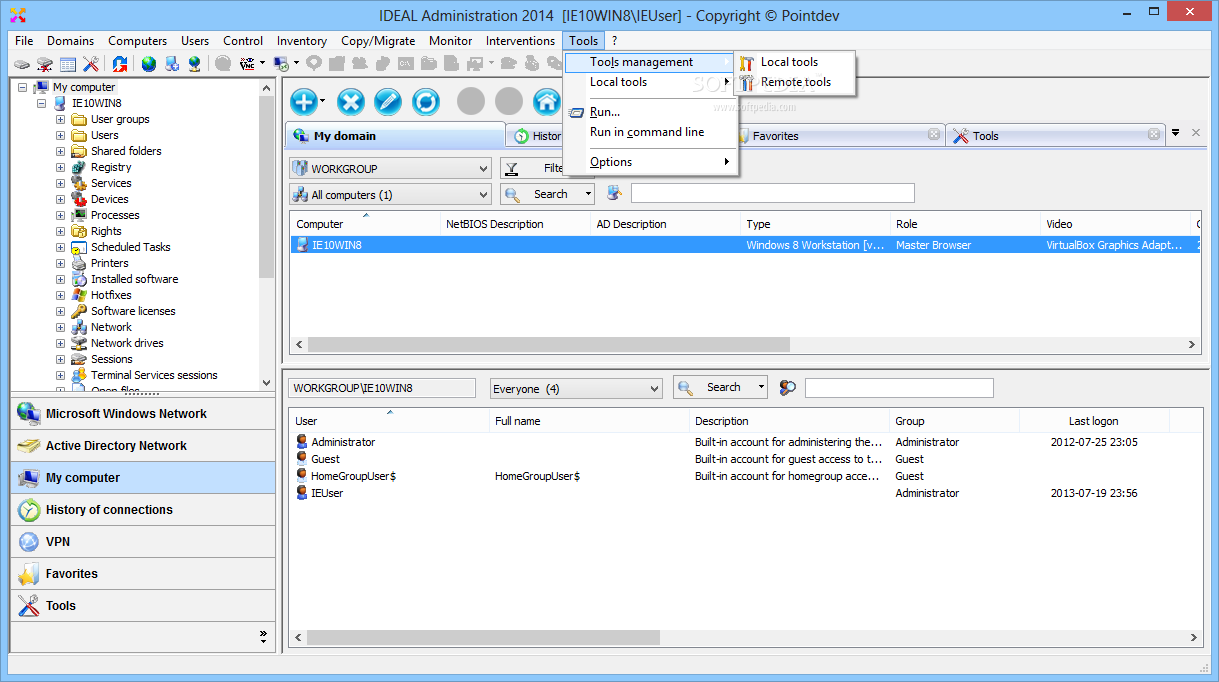This screenshot has height=682, width=1219.
Task: Click the Active Directory Network sidebar button
Action: [x=143, y=446]
